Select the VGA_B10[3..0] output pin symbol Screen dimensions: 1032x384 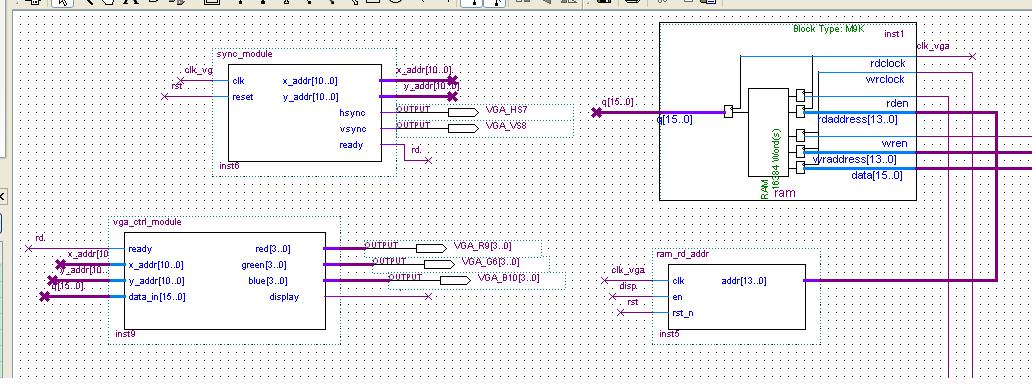point(455,280)
